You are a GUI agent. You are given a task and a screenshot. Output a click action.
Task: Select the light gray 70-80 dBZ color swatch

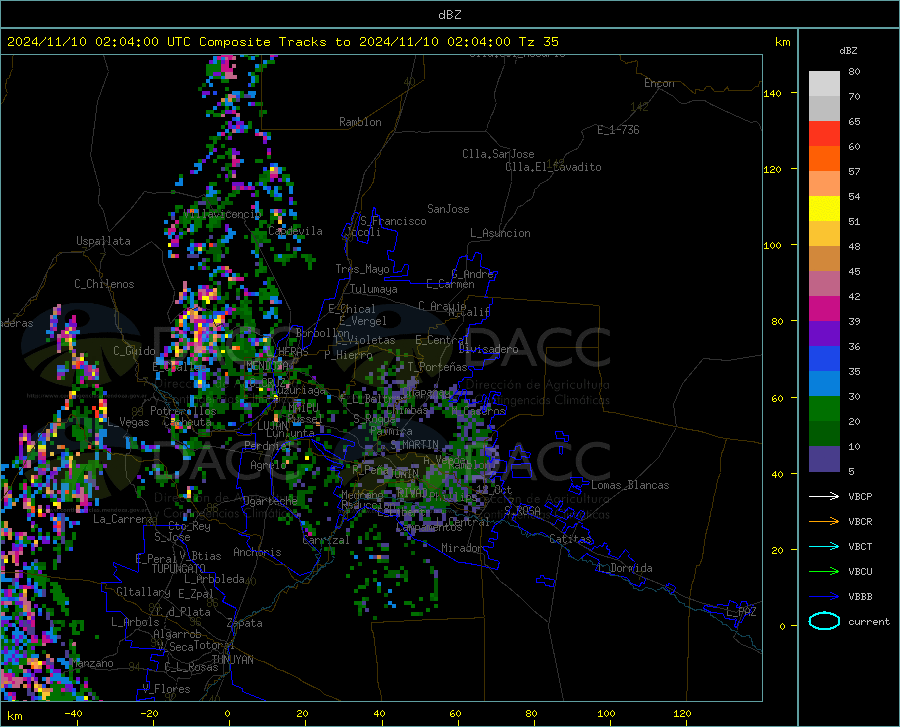824,84
